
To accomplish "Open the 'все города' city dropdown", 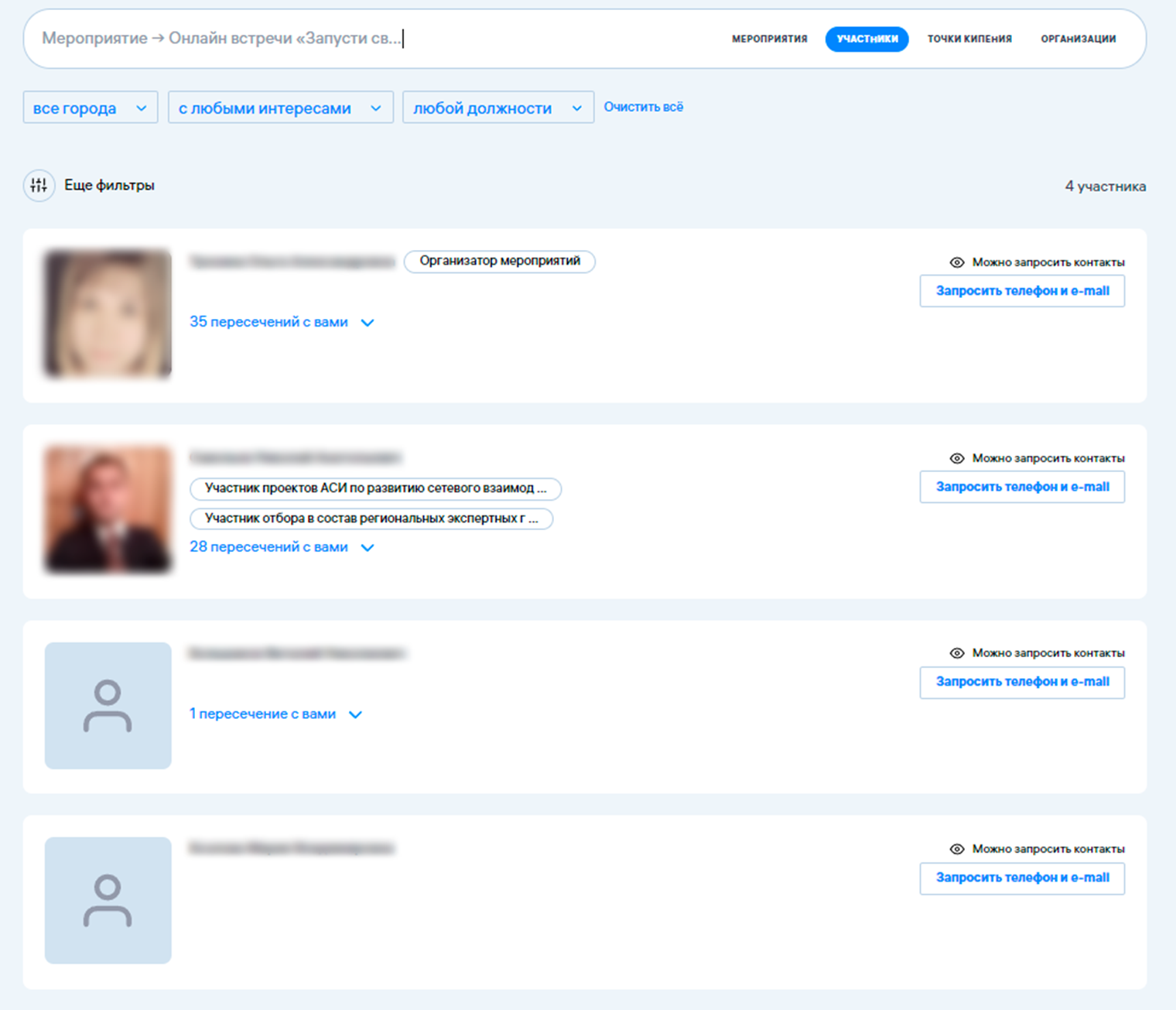I will click(90, 108).
